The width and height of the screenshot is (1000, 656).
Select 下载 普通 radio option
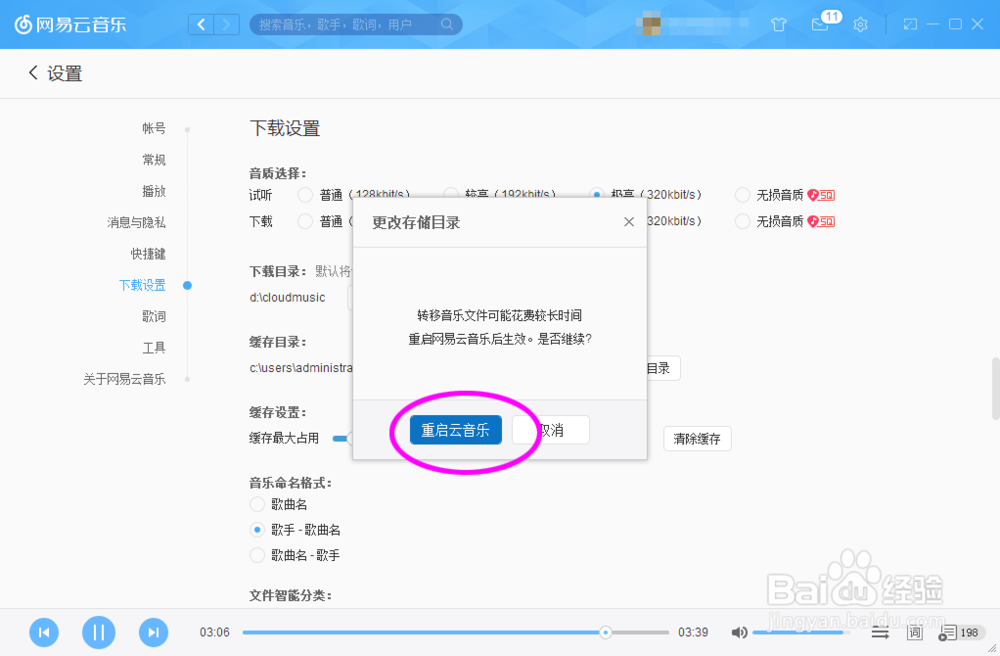click(x=305, y=221)
